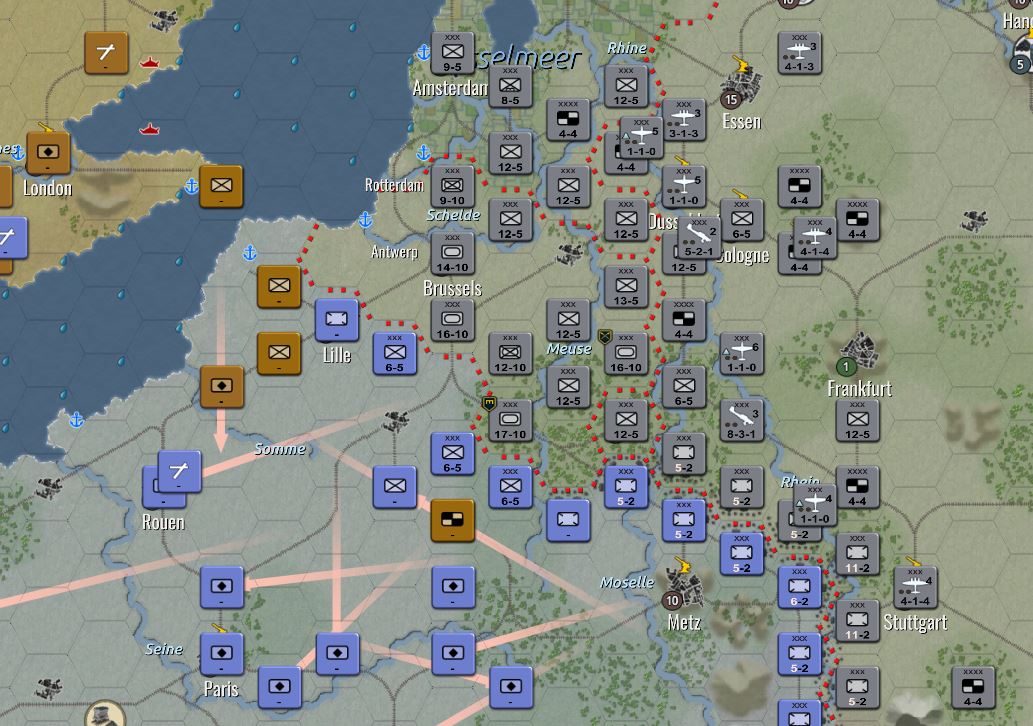Viewport: 1033px width, 726px height.
Task: Click the London city label
Action: pyautogui.click(x=47, y=188)
